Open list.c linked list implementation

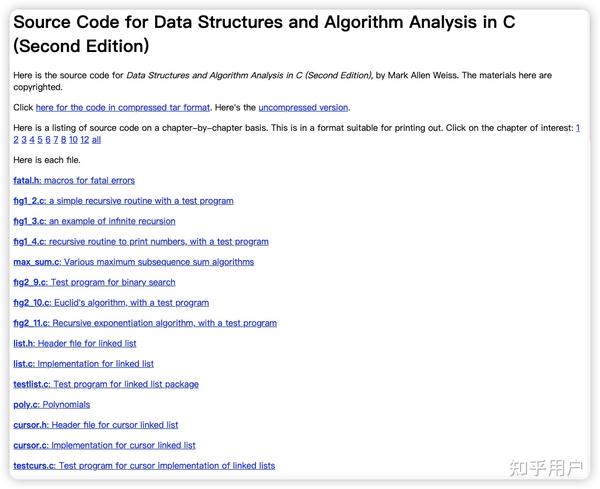[x=83, y=364]
